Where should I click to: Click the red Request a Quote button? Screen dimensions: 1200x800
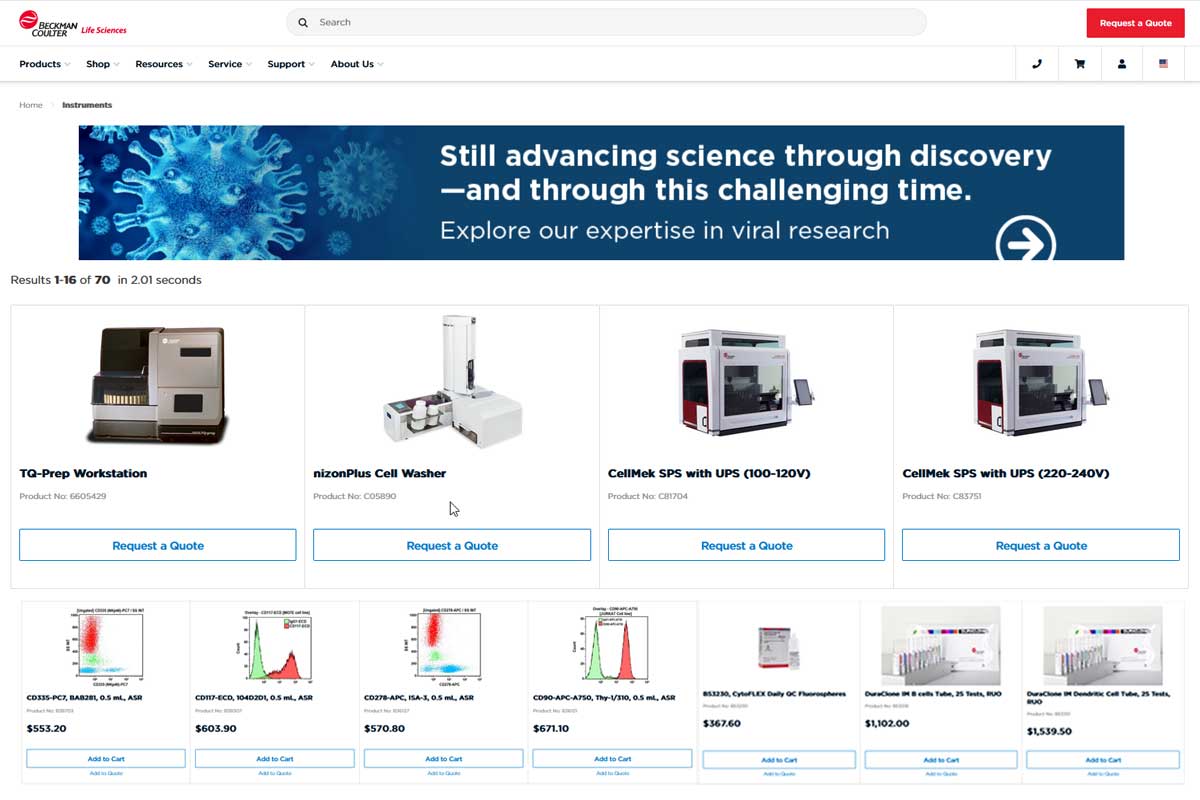(x=1135, y=23)
